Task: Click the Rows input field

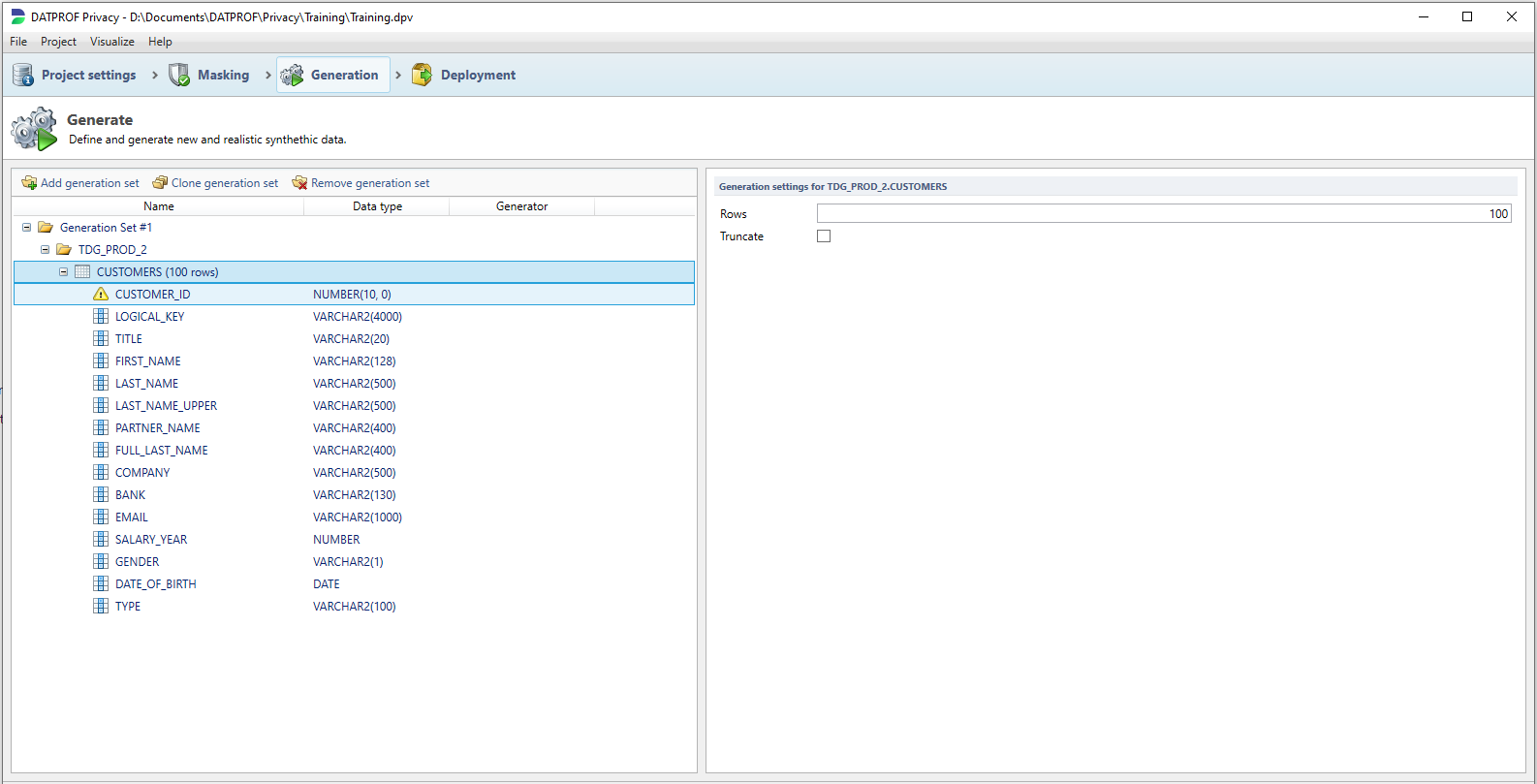Action: [1163, 214]
